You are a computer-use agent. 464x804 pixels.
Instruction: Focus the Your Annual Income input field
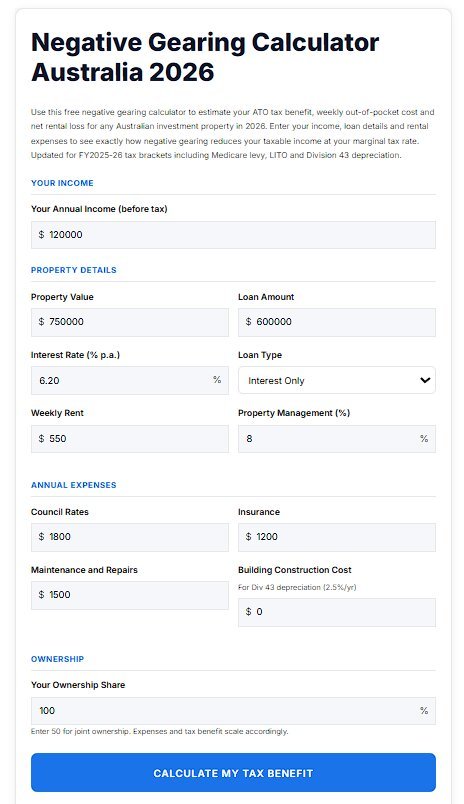pyautogui.click(x=233, y=235)
